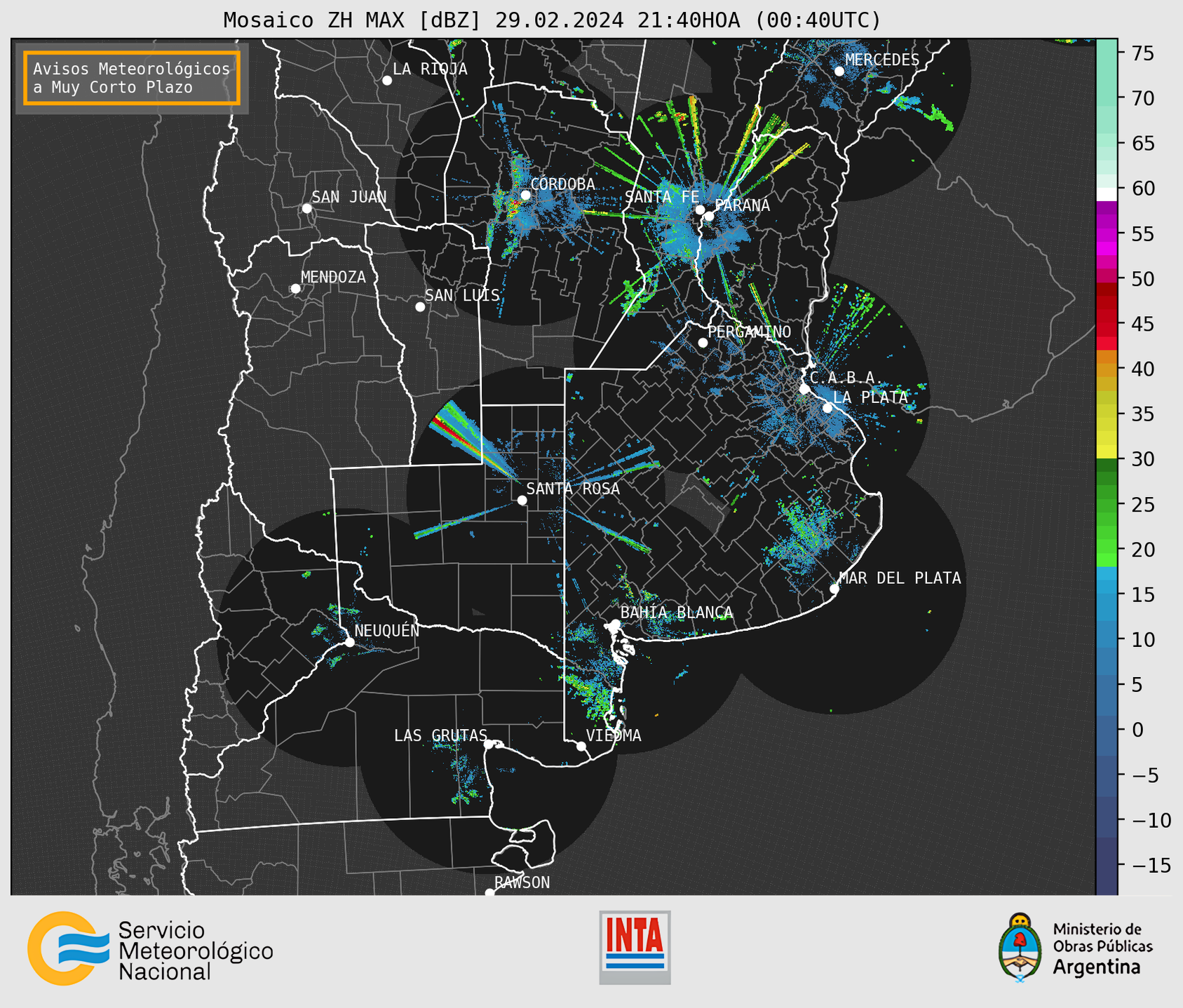Select the CÓRDOBA city dot
Image resolution: width=1183 pixels, height=1008 pixels.
coord(525,196)
